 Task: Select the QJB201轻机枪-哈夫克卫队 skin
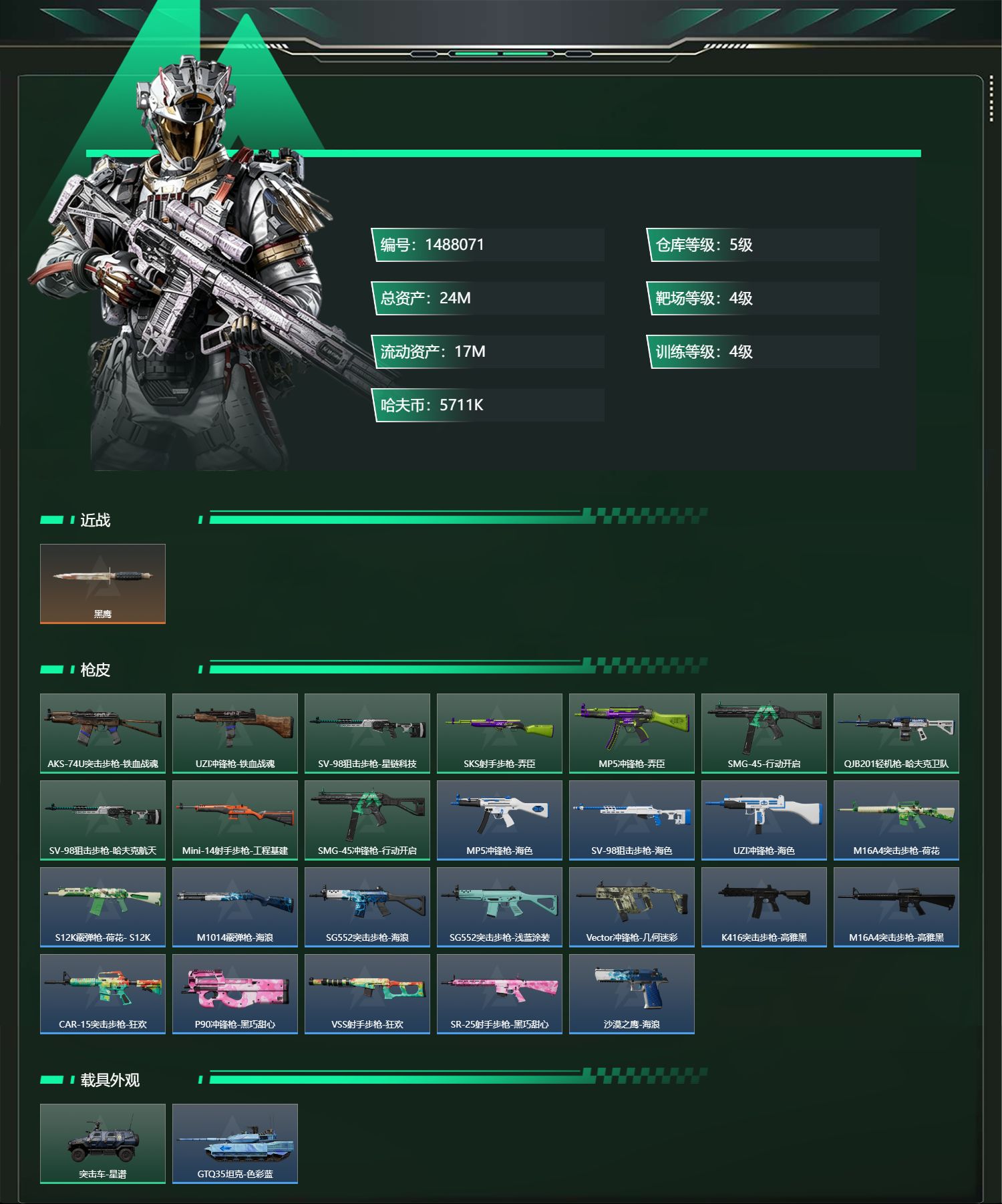pyautogui.click(x=896, y=734)
